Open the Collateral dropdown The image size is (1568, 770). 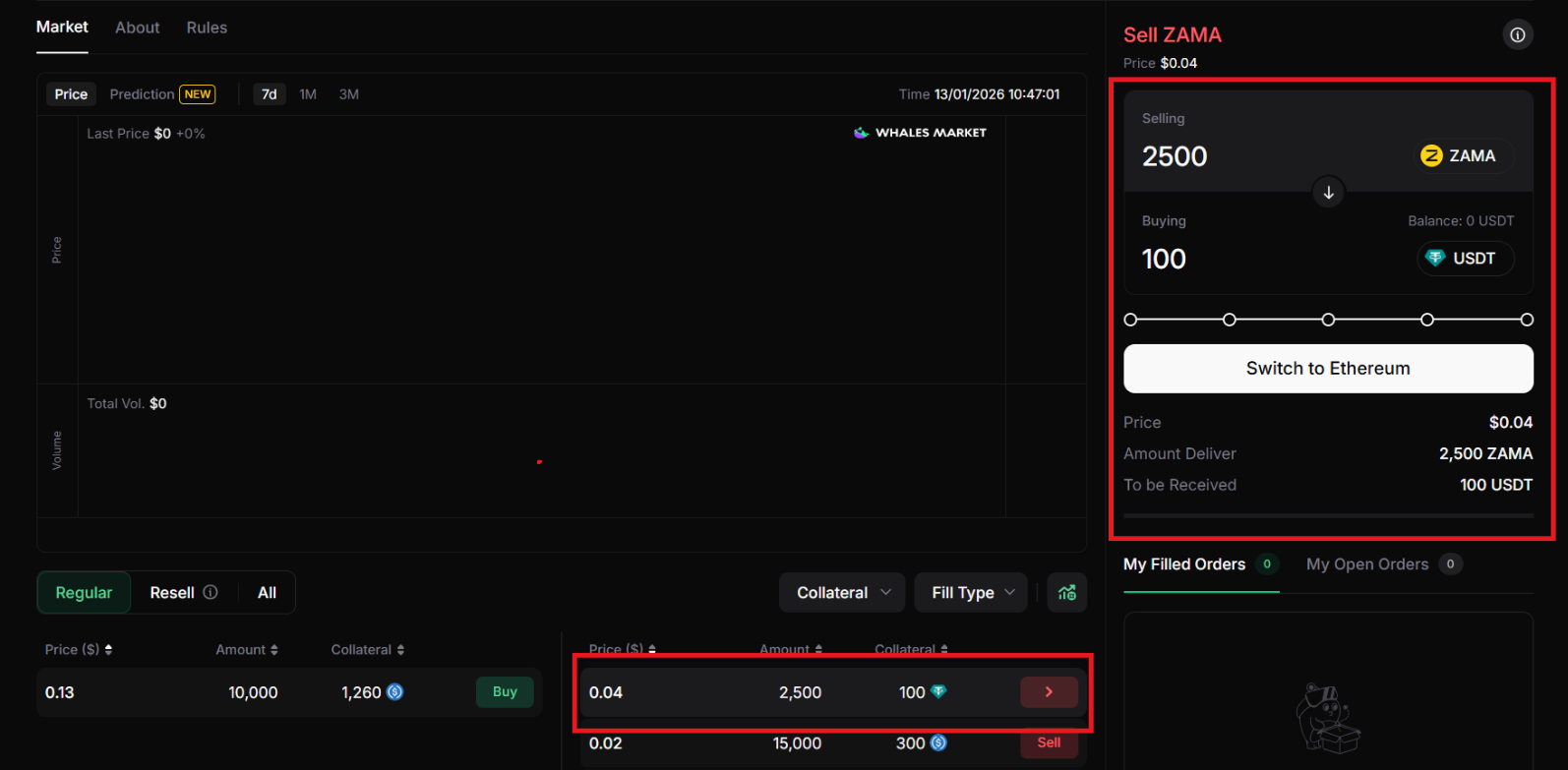(844, 592)
